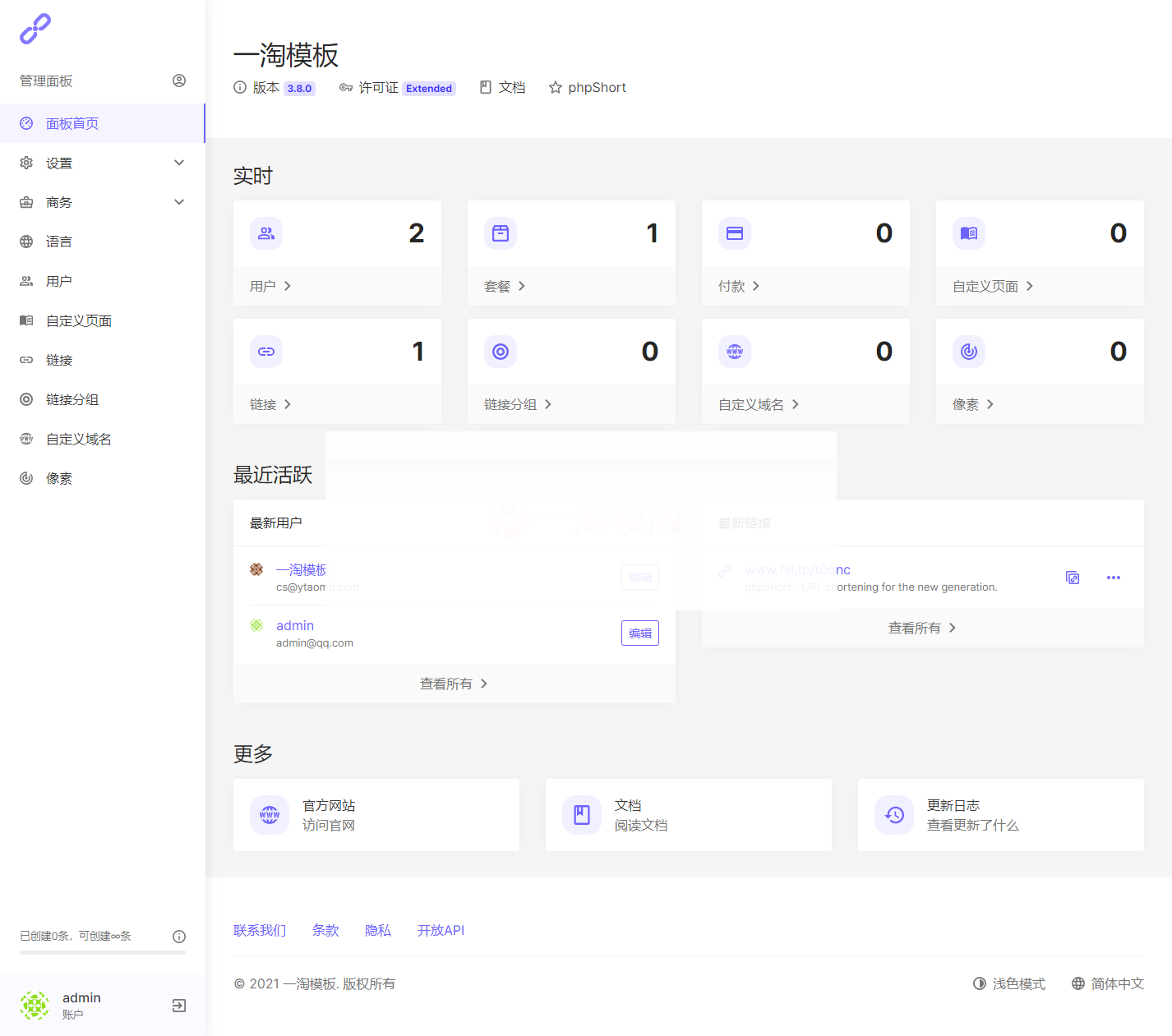Open 面板首页 in the sidebar
The image size is (1172, 1036).
[72, 123]
